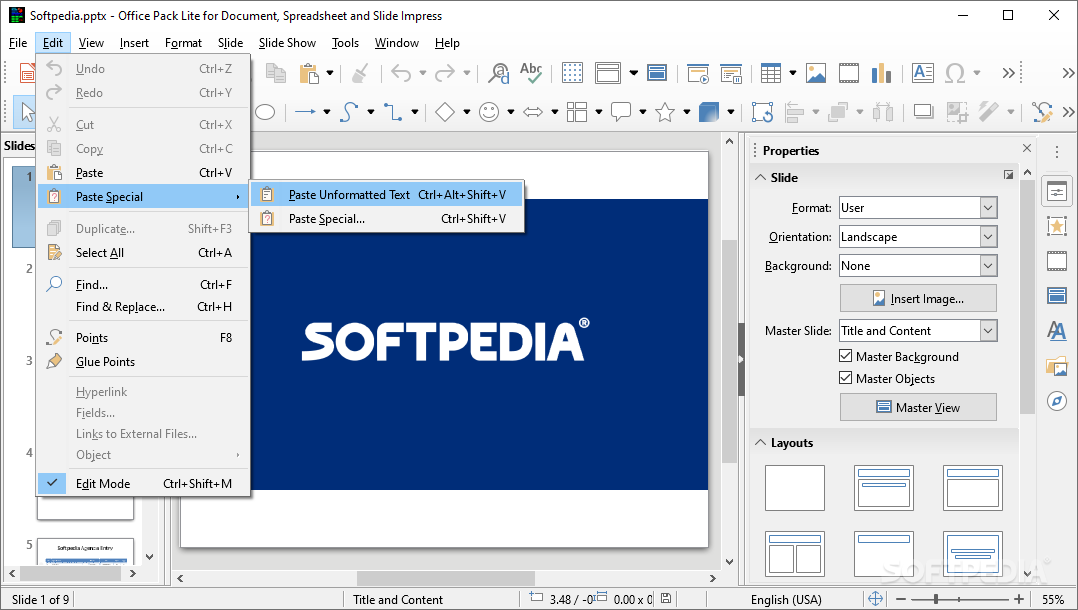
Task: Uncheck the Master Background checkbox
Action: pos(846,356)
